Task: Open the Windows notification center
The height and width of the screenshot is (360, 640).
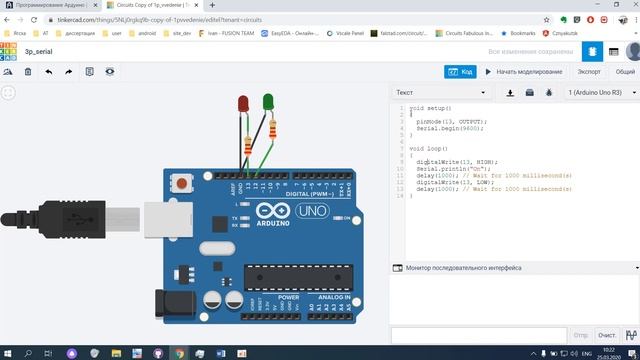Action: 632,353
